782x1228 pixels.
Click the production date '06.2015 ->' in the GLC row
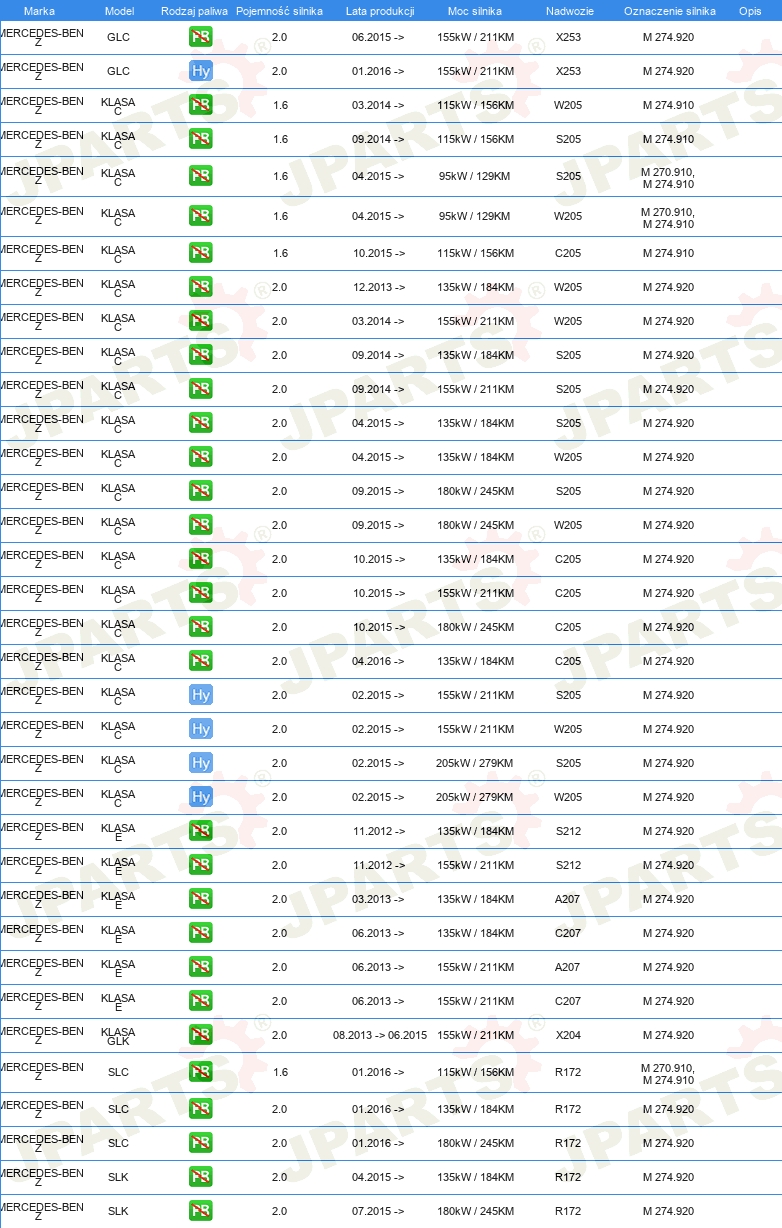[x=379, y=38]
